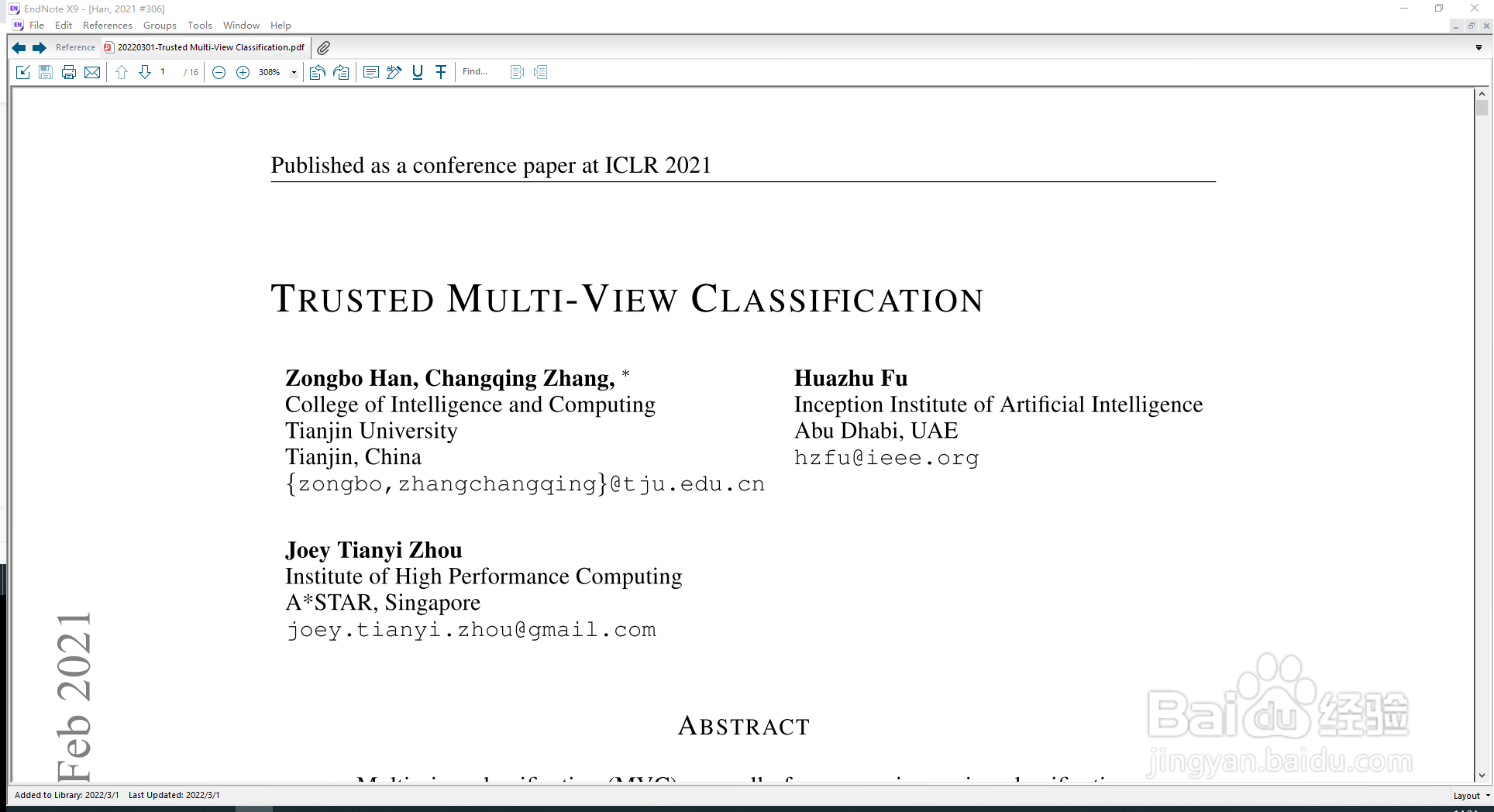Viewport: 1494px width, 812px height.
Task: Click the Tianjin University affiliation text
Action: pyautogui.click(x=371, y=431)
